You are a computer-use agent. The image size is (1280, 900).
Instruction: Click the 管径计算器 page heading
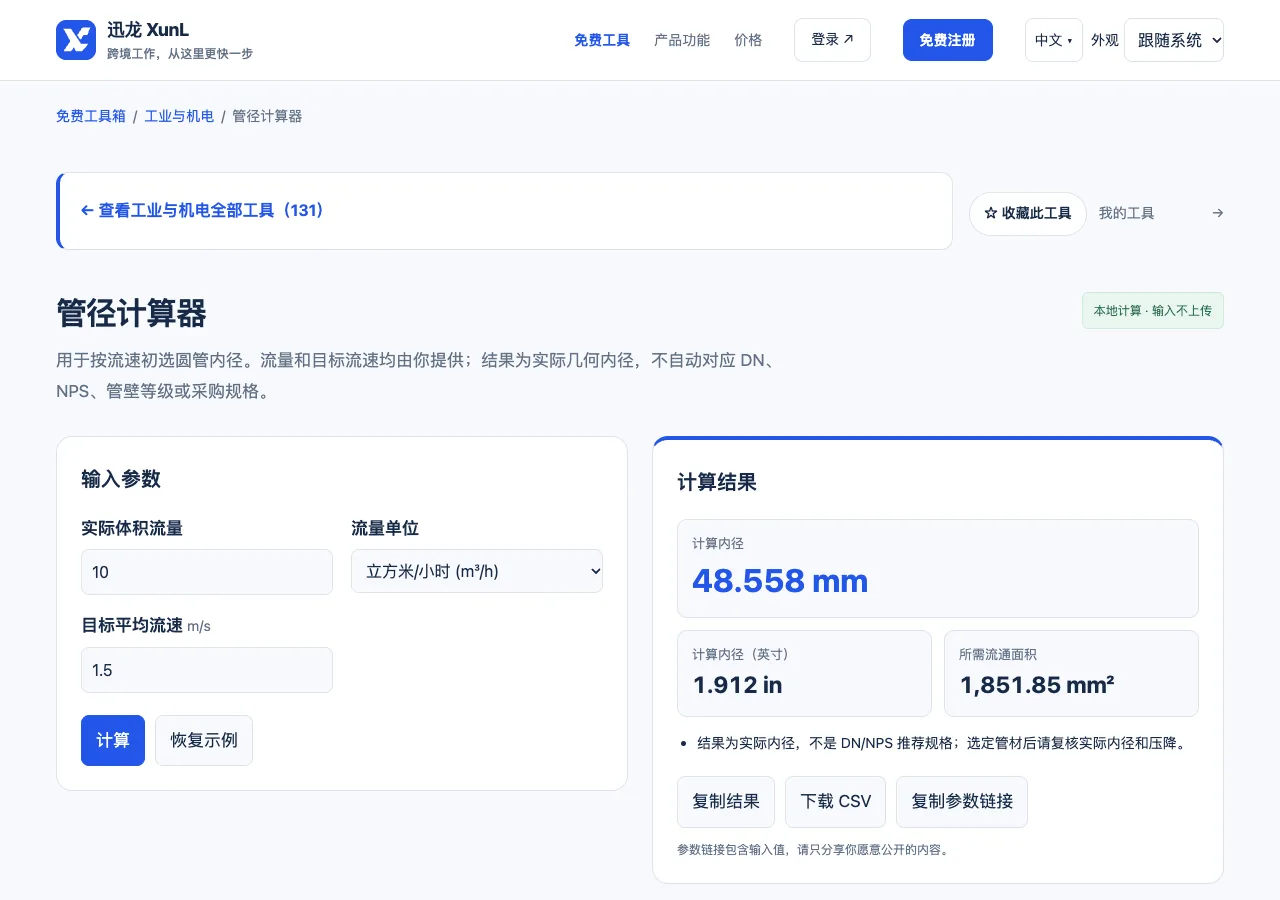pos(131,313)
